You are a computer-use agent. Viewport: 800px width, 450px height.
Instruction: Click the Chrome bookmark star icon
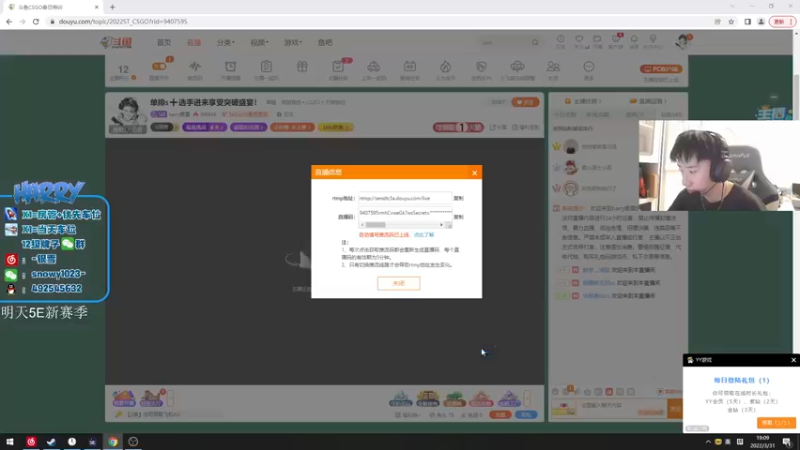click(x=731, y=21)
